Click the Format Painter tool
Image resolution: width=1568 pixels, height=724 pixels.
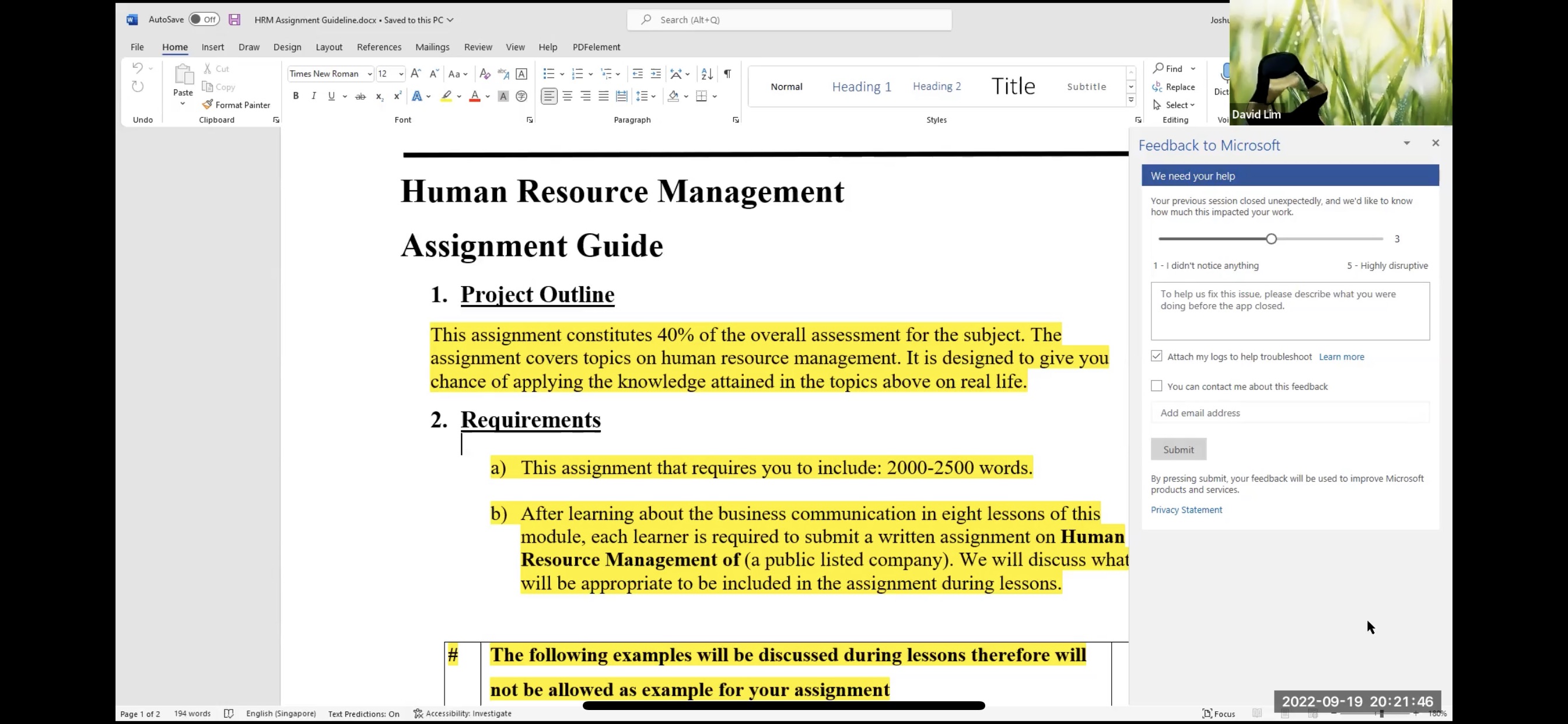(x=236, y=105)
